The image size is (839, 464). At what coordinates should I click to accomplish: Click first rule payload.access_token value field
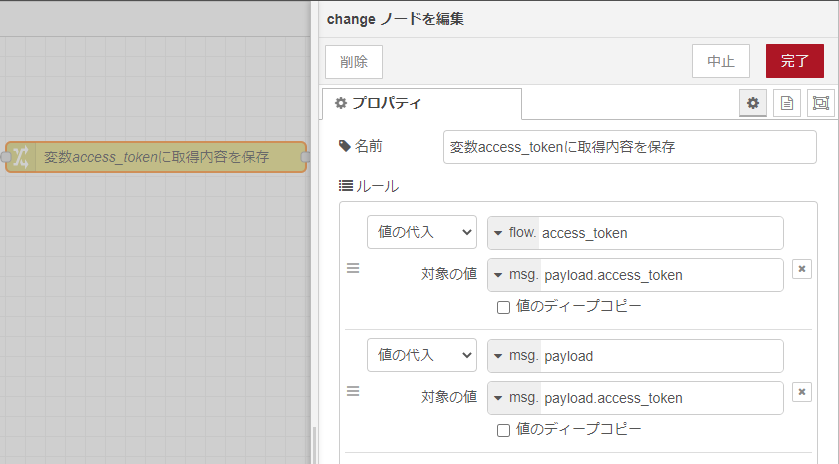tap(661, 275)
